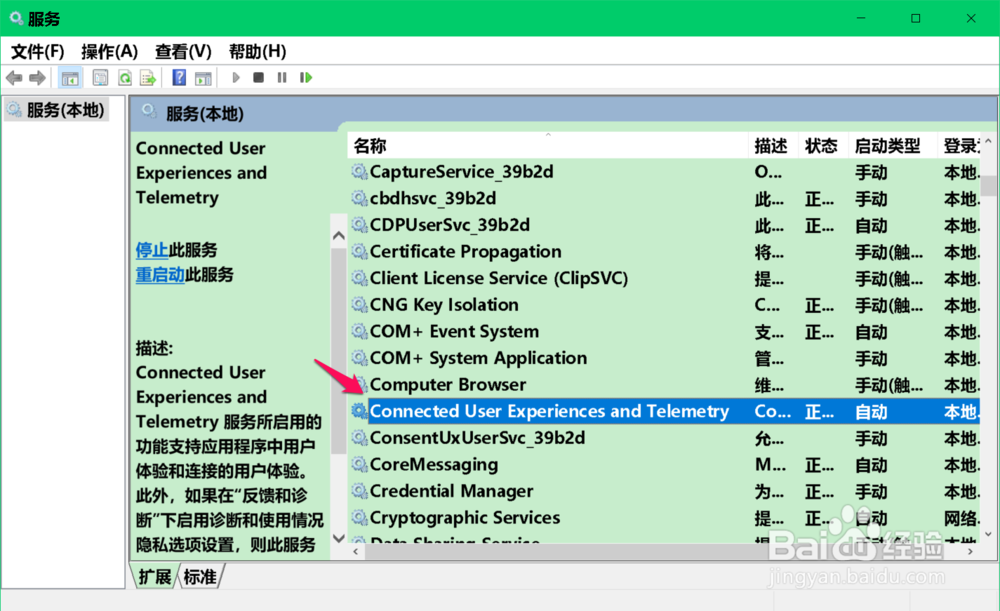The height and width of the screenshot is (611, 1000).
Task: Restart the service with the green restart icon
Action: point(306,78)
